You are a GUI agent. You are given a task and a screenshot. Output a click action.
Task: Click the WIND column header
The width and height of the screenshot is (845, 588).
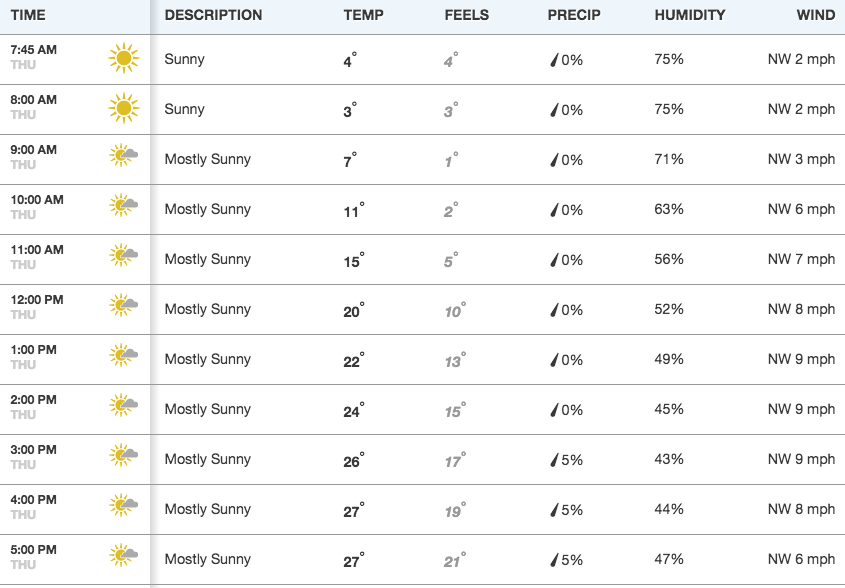(x=816, y=15)
